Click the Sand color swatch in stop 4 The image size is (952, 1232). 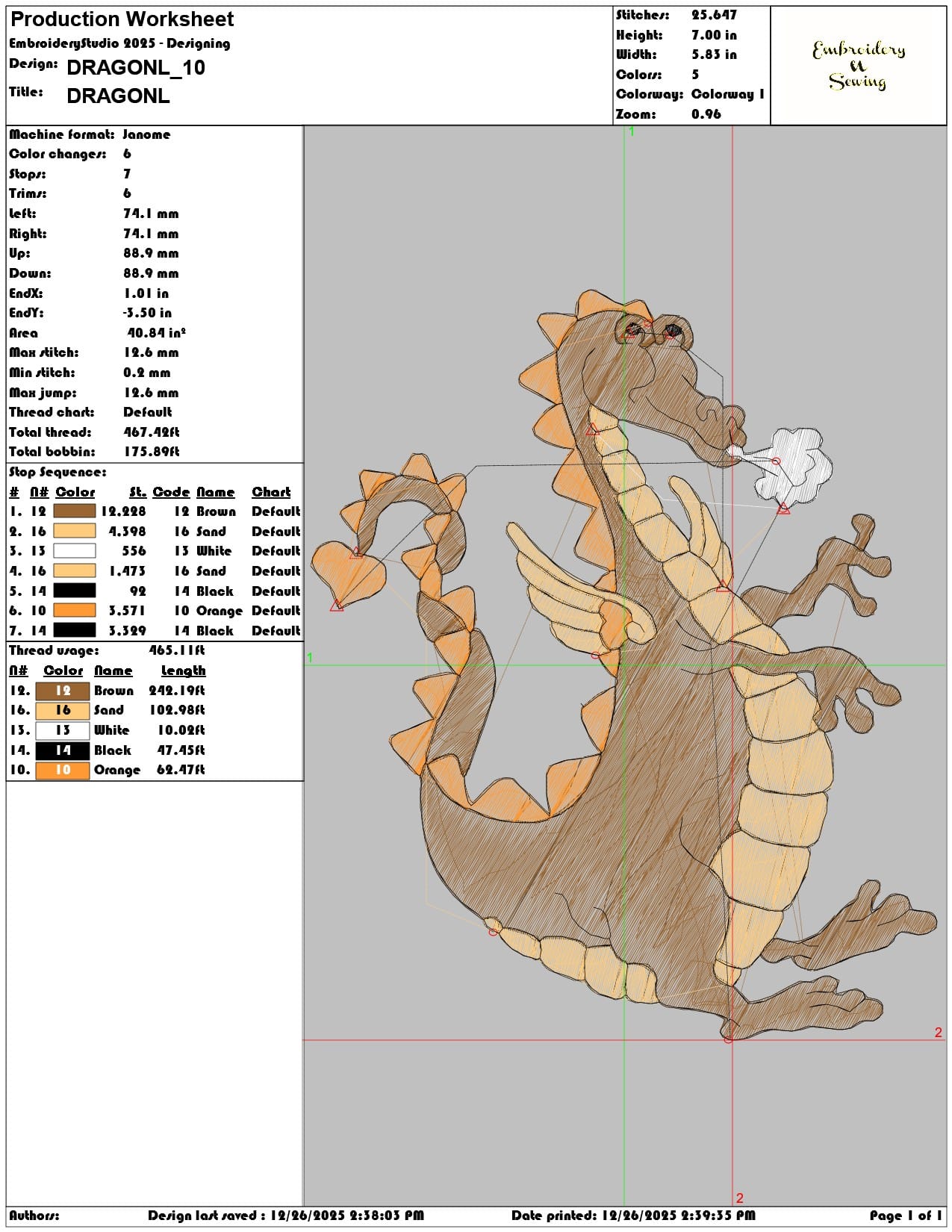pos(75,571)
